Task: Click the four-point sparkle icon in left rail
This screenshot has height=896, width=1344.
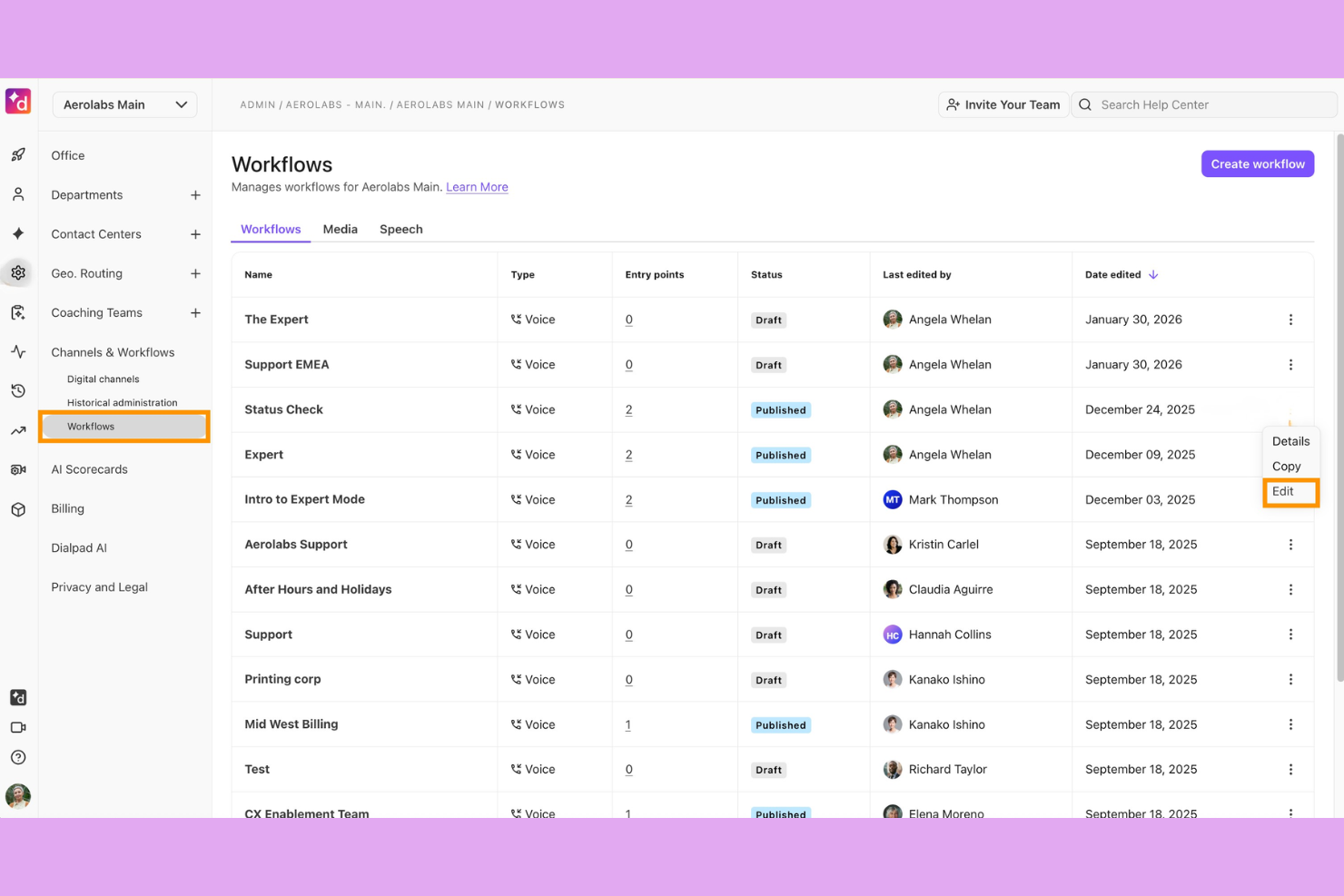Action: coord(18,233)
